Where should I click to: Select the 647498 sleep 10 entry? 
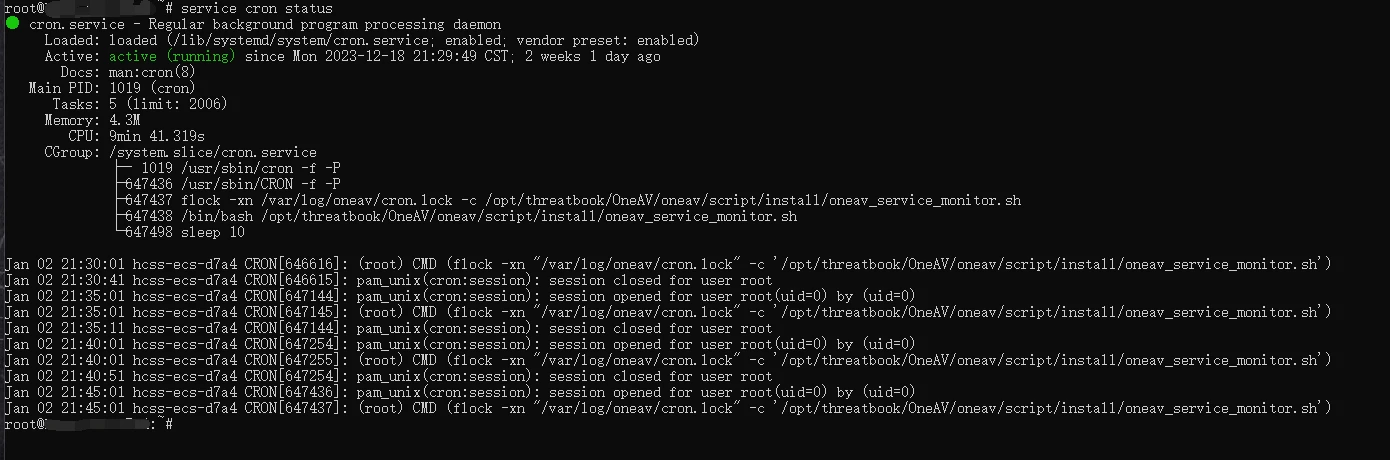click(185, 232)
